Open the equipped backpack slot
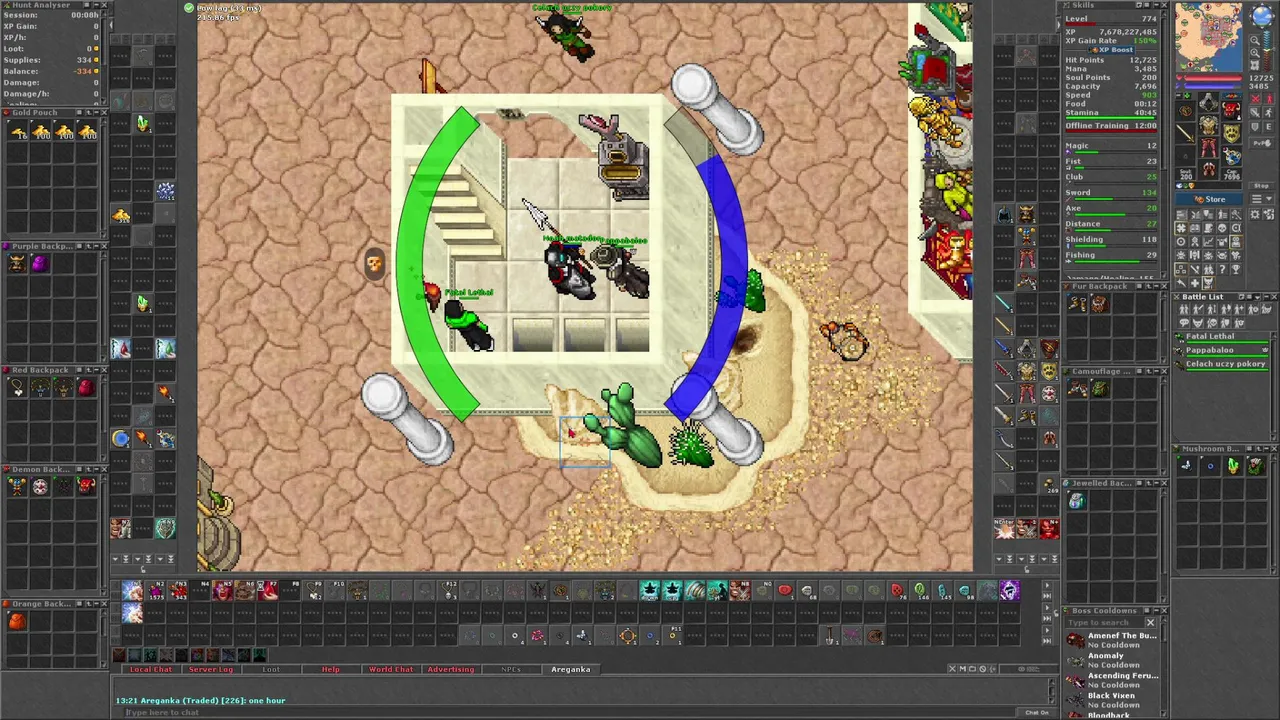 (x=1231, y=109)
